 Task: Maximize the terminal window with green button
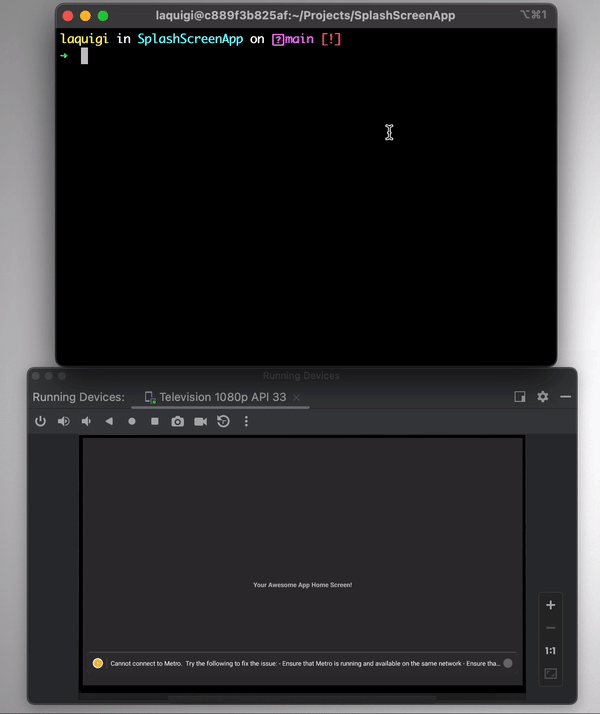[103, 16]
